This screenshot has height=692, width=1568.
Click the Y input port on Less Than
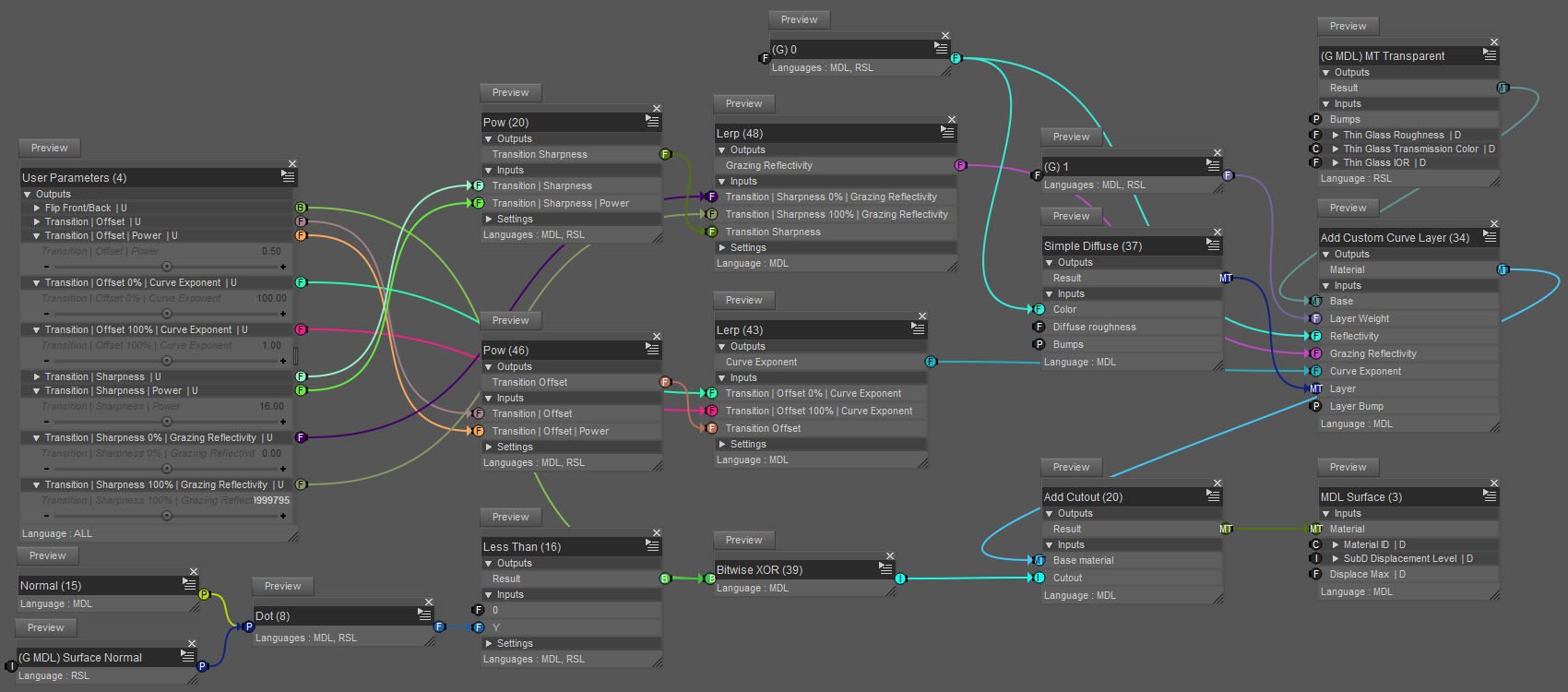tap(478, 627)
